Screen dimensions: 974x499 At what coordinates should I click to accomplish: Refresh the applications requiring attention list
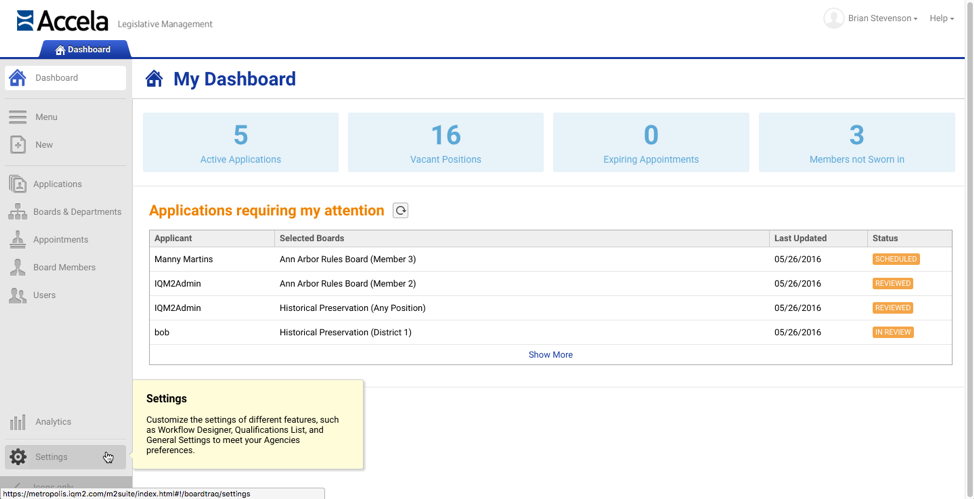click(401, 211)
